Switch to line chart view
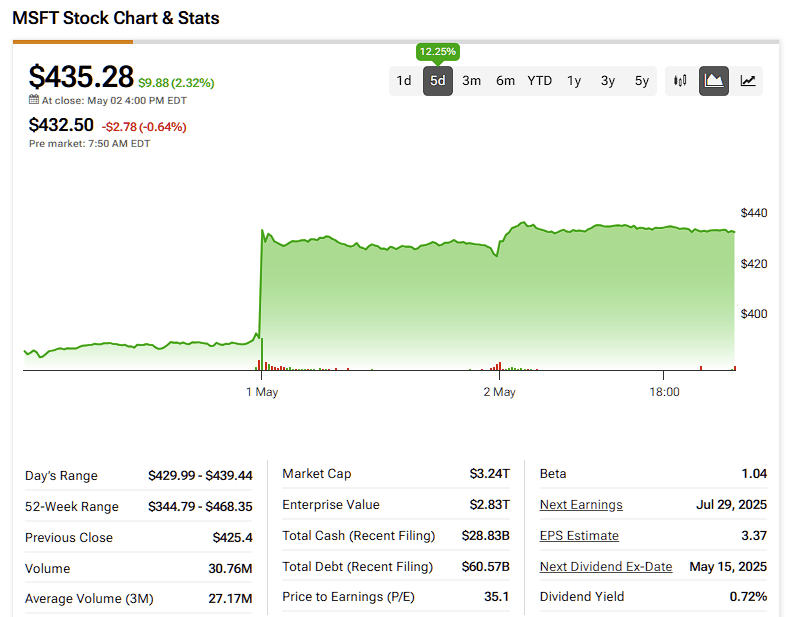The image size is (786, 617). pos(748,81)
